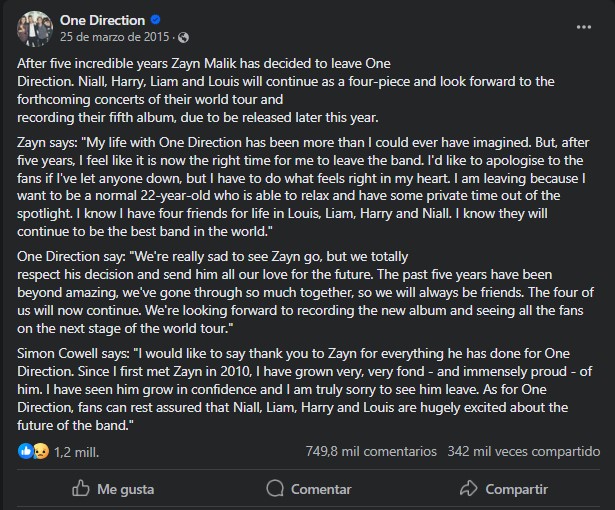Click the "Simon Cowell says" paragraph
The width and height of the screenshot is (615, 510).
click(x=300, y=389)
